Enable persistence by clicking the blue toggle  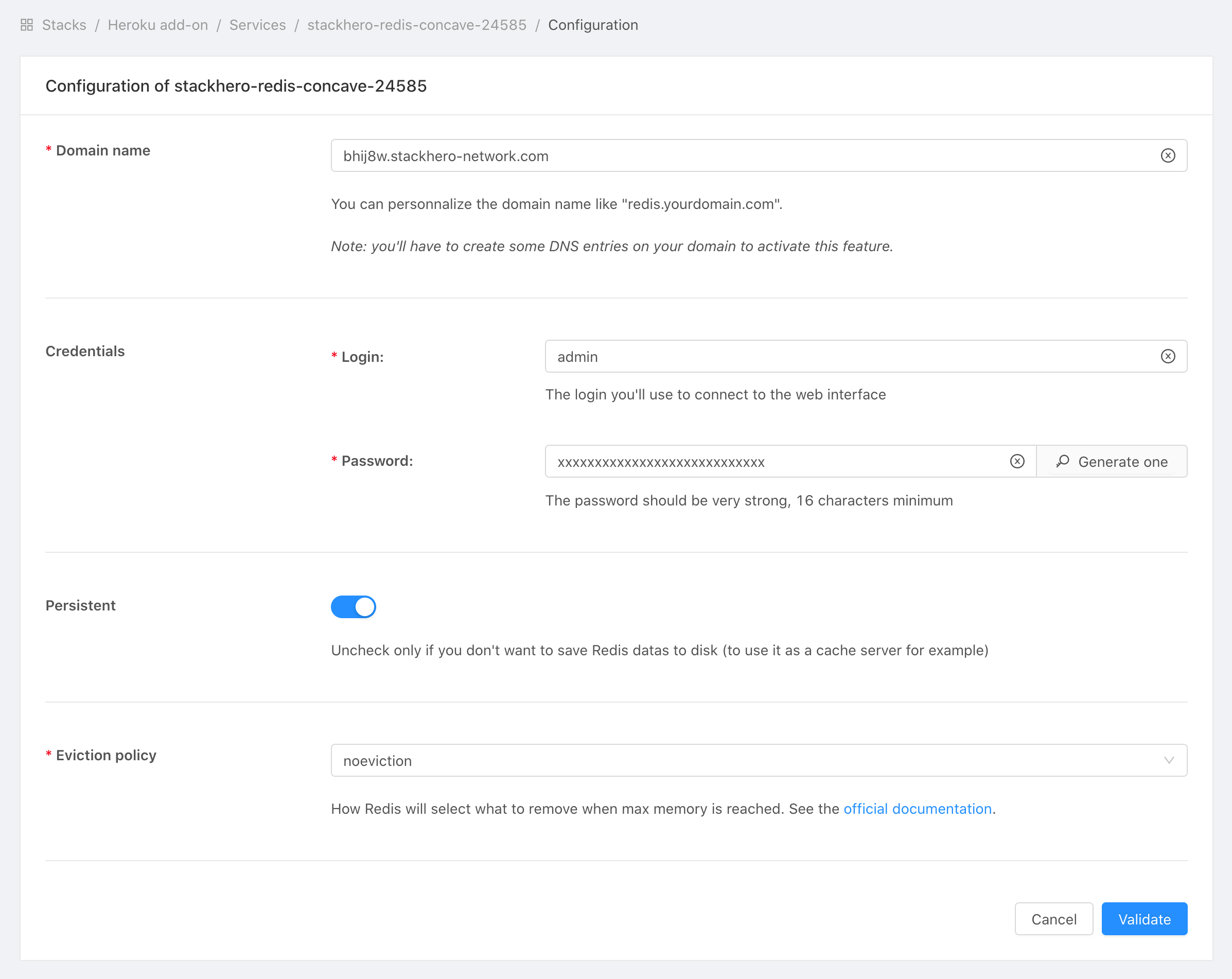click(354, 605)
